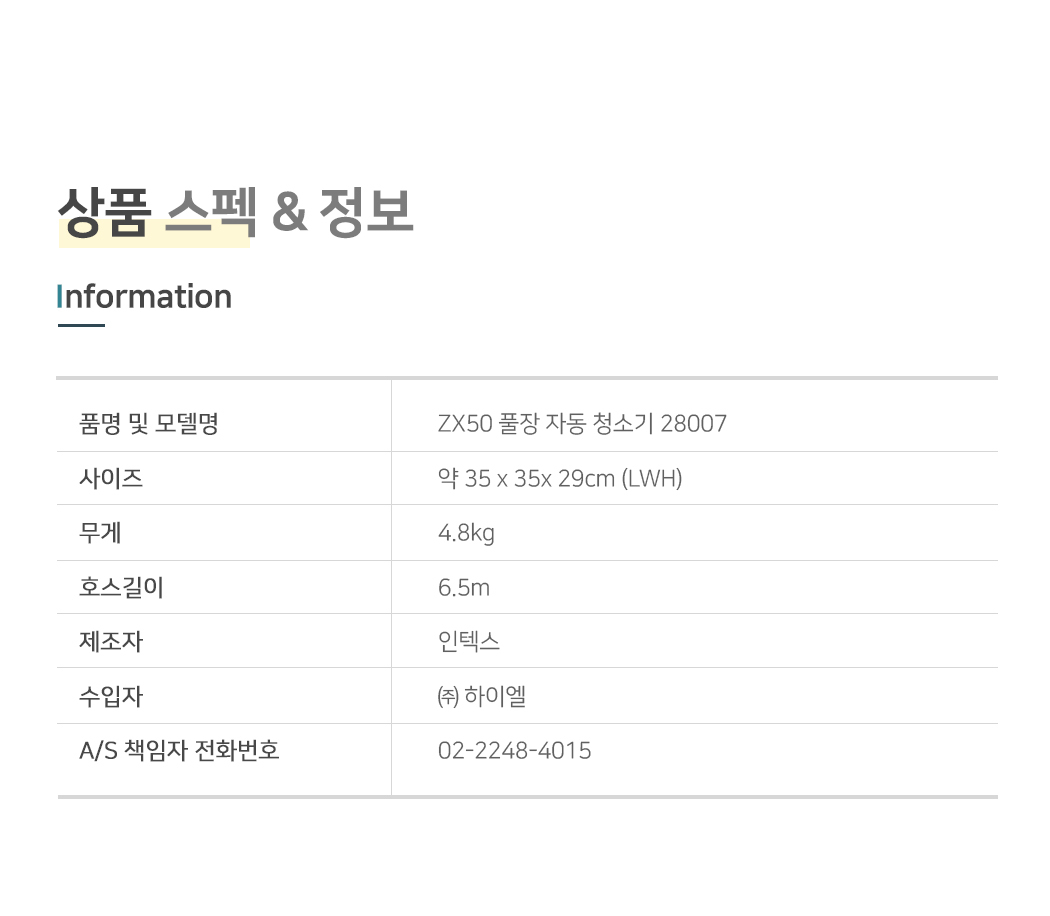Click the '제조자' row label

click(111, 641)
